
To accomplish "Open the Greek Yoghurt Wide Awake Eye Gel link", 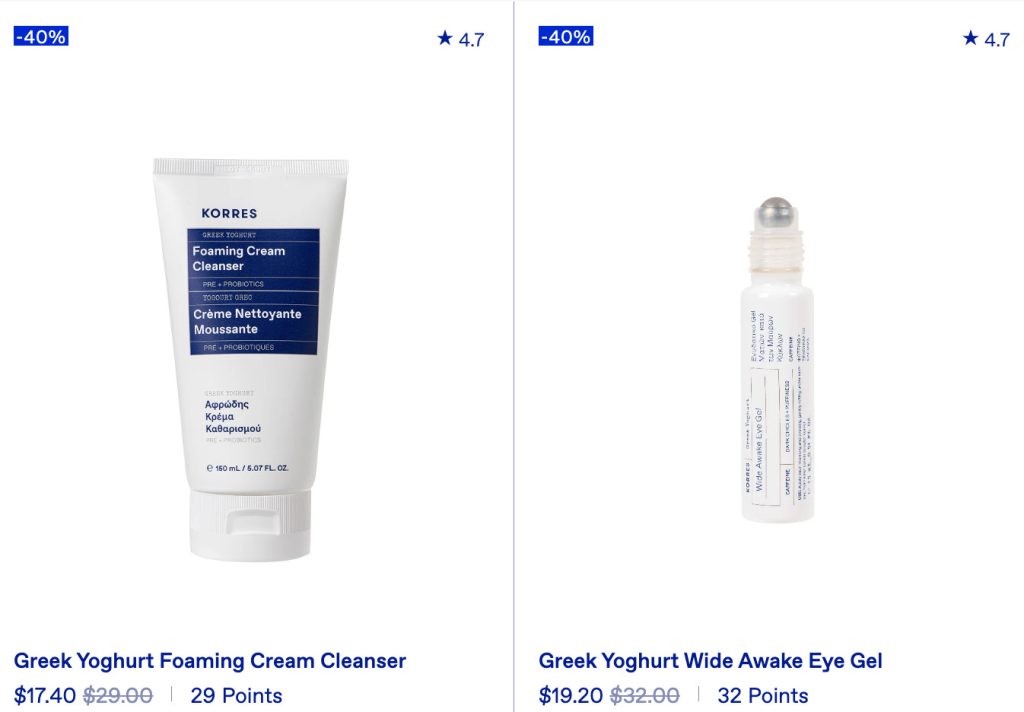I will pos(710,660).
